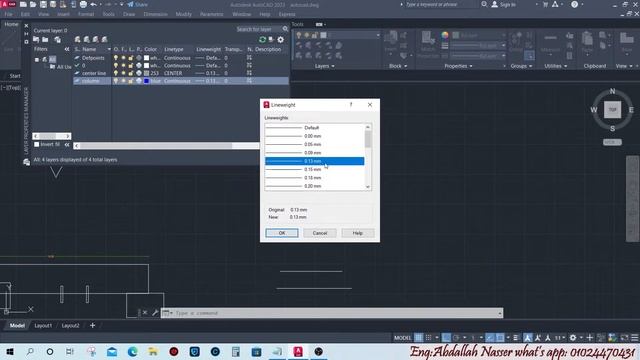
Task: Click the blue color swatch of column layer
Action: click(x=147, y=81)
